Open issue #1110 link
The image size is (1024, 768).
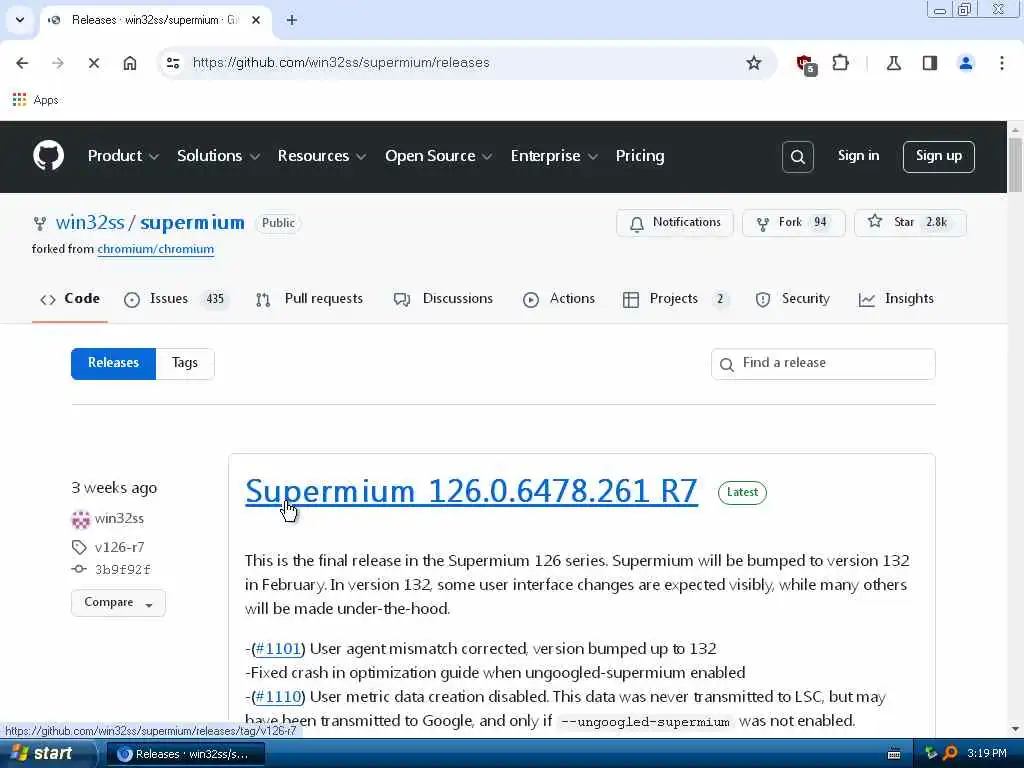coord(278,697)
